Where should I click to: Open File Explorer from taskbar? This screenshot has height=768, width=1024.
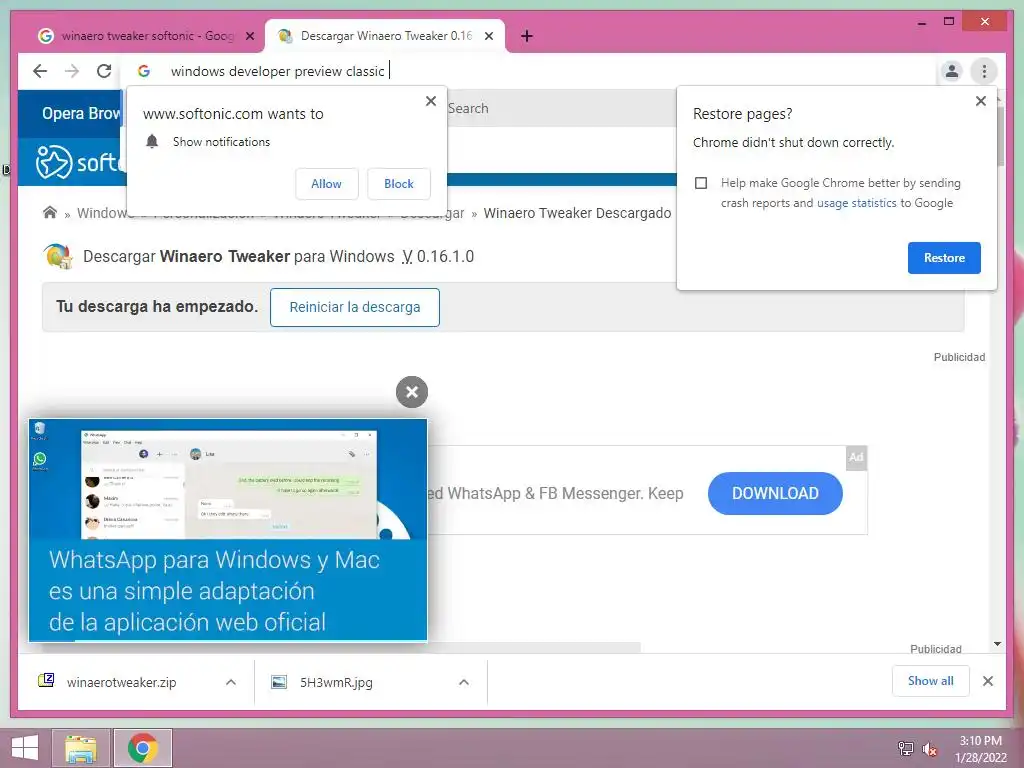(x=81, y=748)
